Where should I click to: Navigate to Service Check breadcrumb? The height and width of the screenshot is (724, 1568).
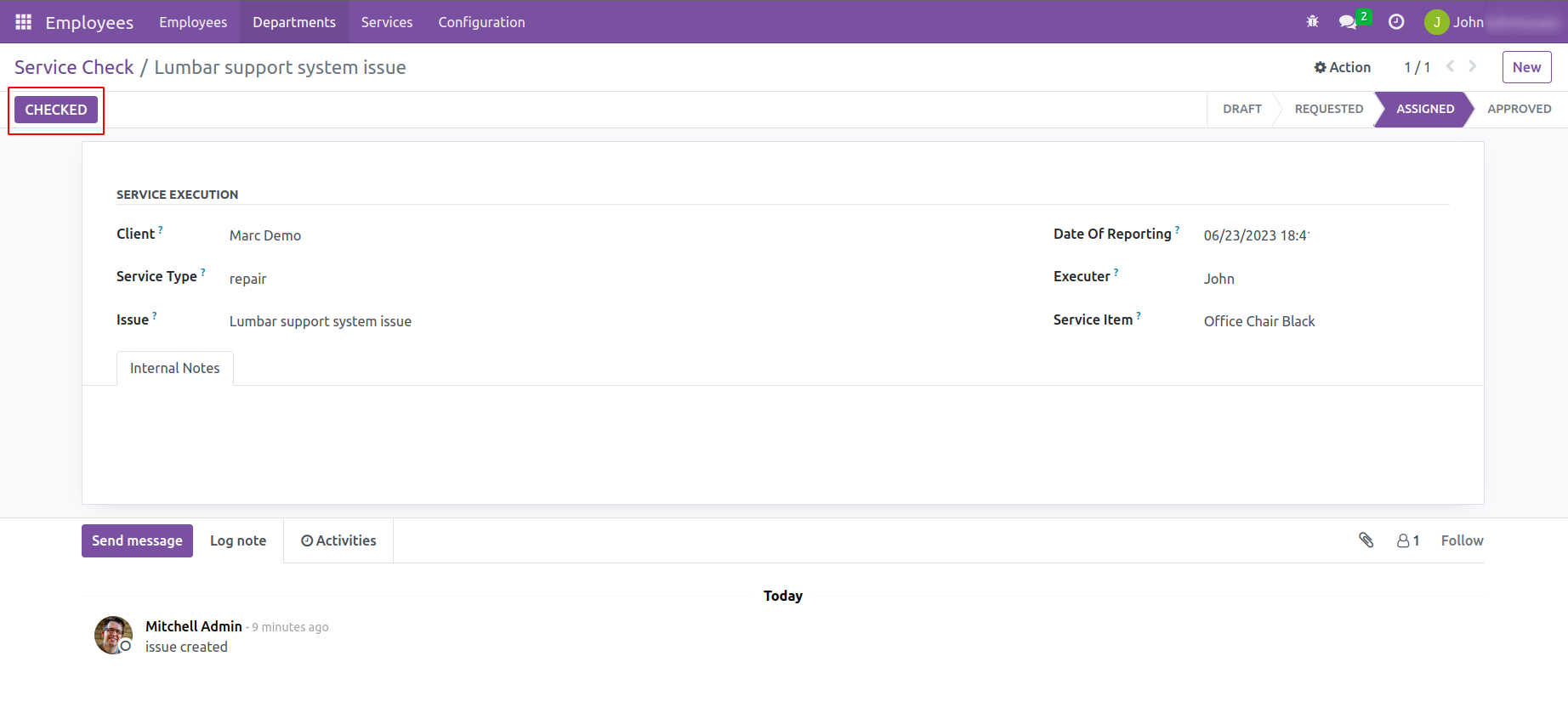click(74, 67)
